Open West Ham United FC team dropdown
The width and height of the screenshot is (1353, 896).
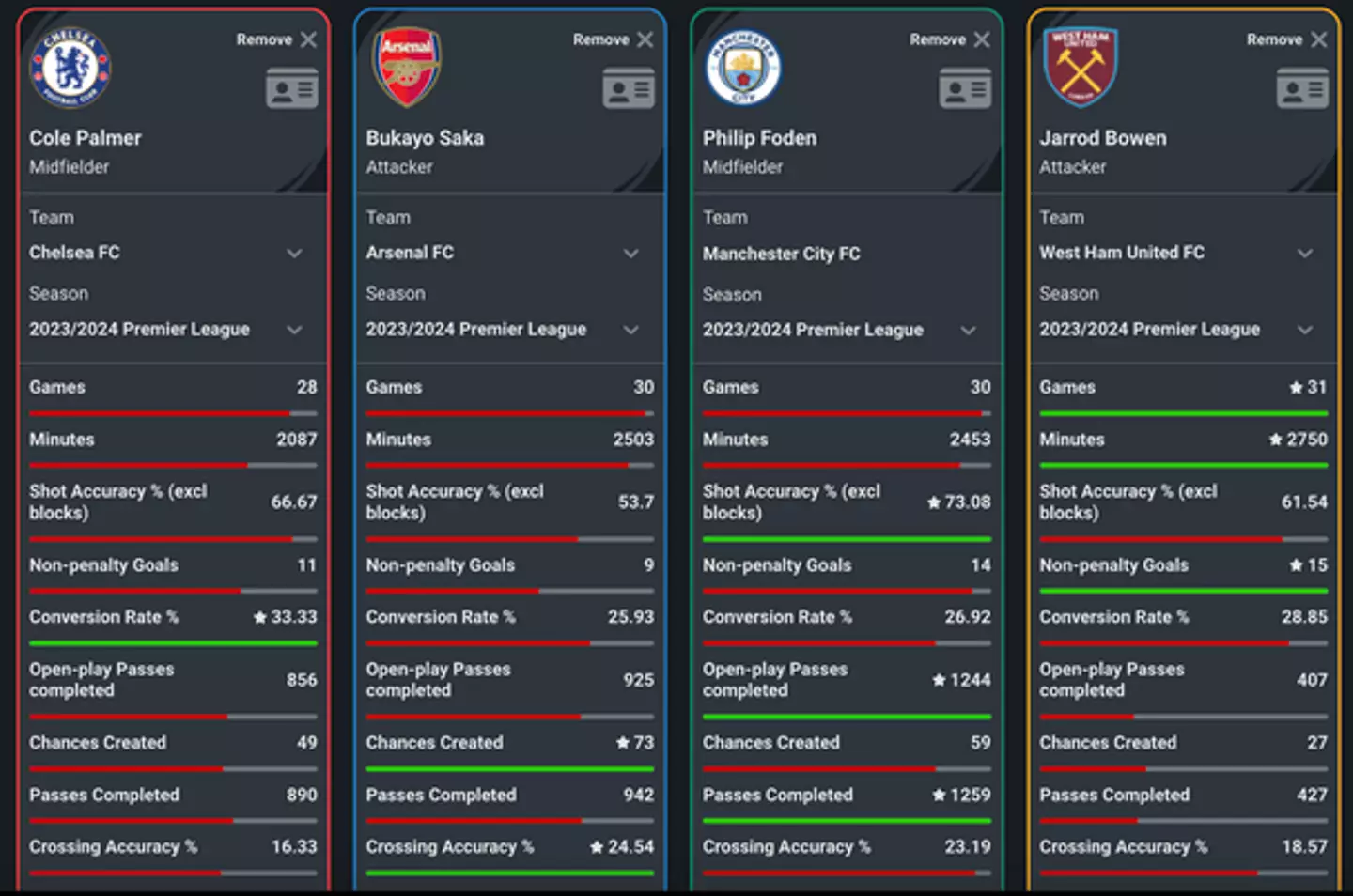(x=1305, y=254)
